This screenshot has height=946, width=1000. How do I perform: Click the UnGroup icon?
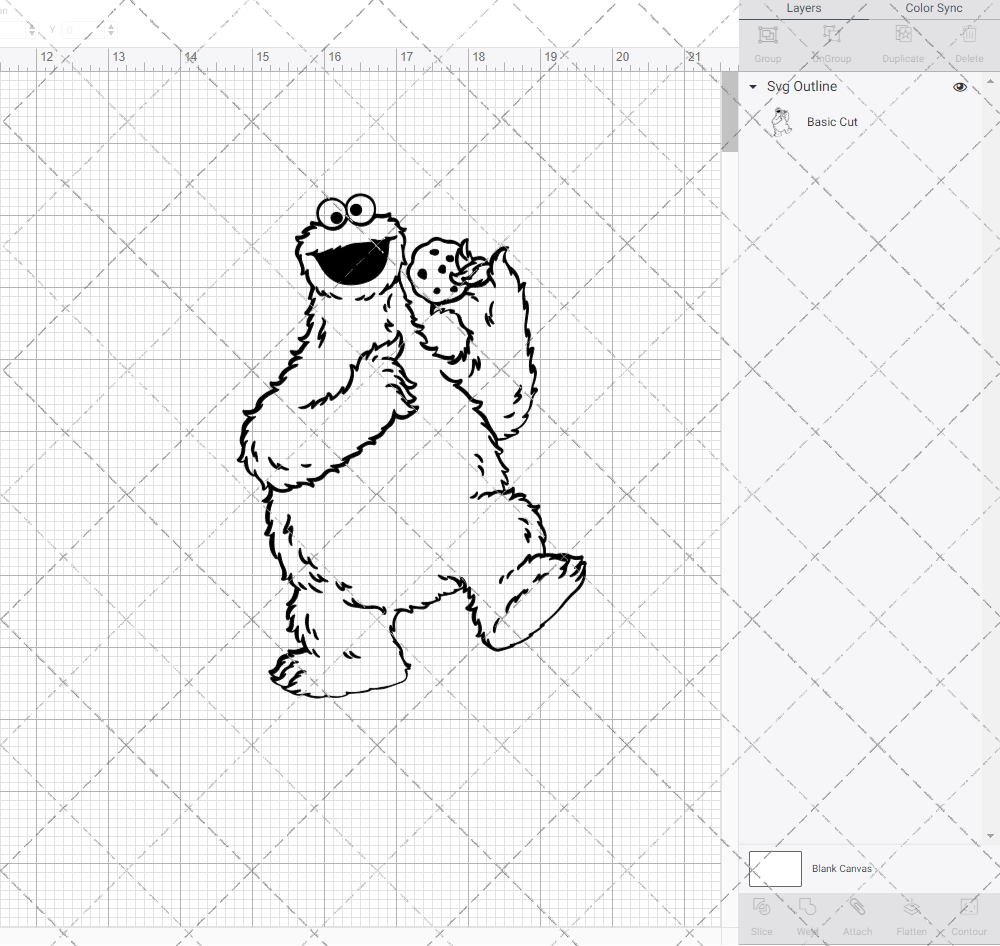pos(832,42)
